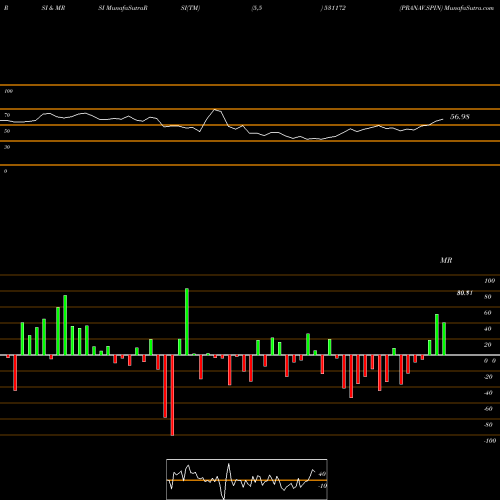This screenshot has height=500, width=500.
Task: Click the -100 MR axis label
Action: coord(490,441)
